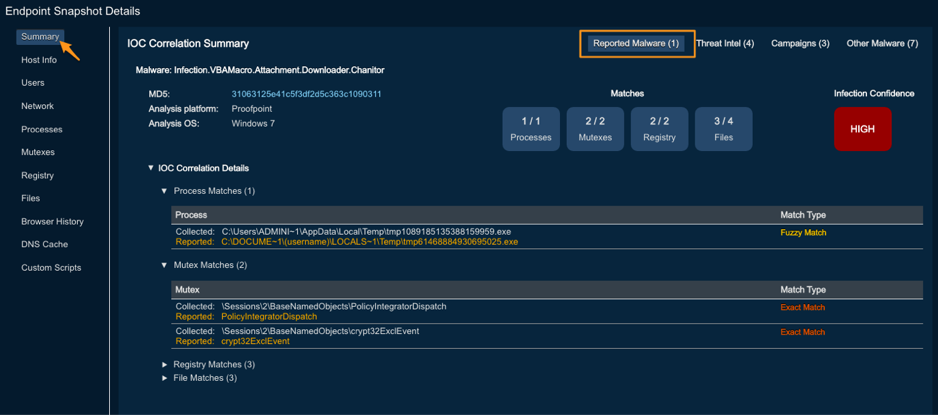The height and width of the screenshot is (415, 938).
Task: Expand the File Matches (3) section
Action: point(165,378)
